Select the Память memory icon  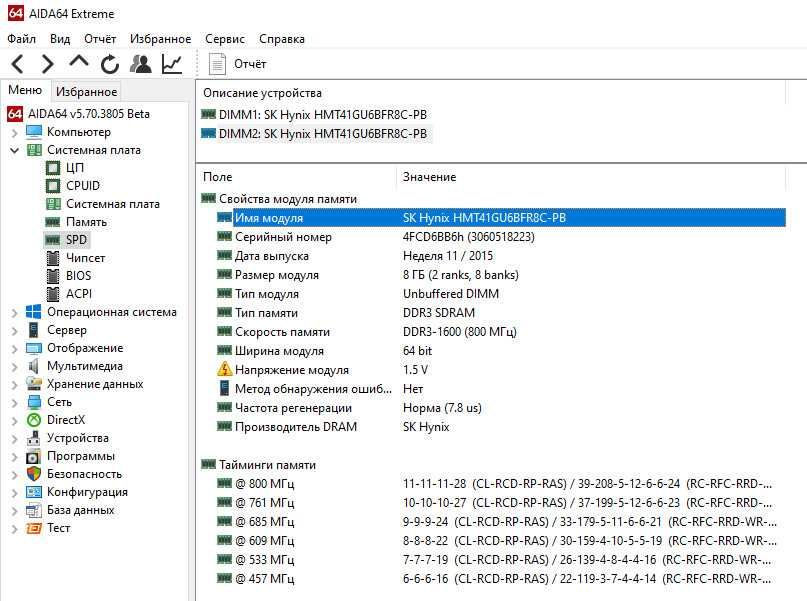[x=52, y=222]
